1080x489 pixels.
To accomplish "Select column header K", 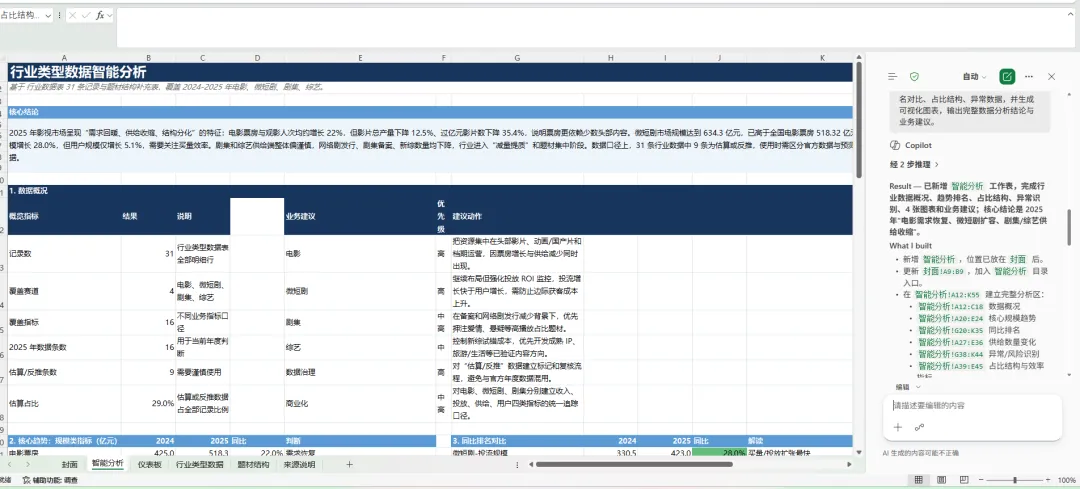I will [x=822, y=58].
